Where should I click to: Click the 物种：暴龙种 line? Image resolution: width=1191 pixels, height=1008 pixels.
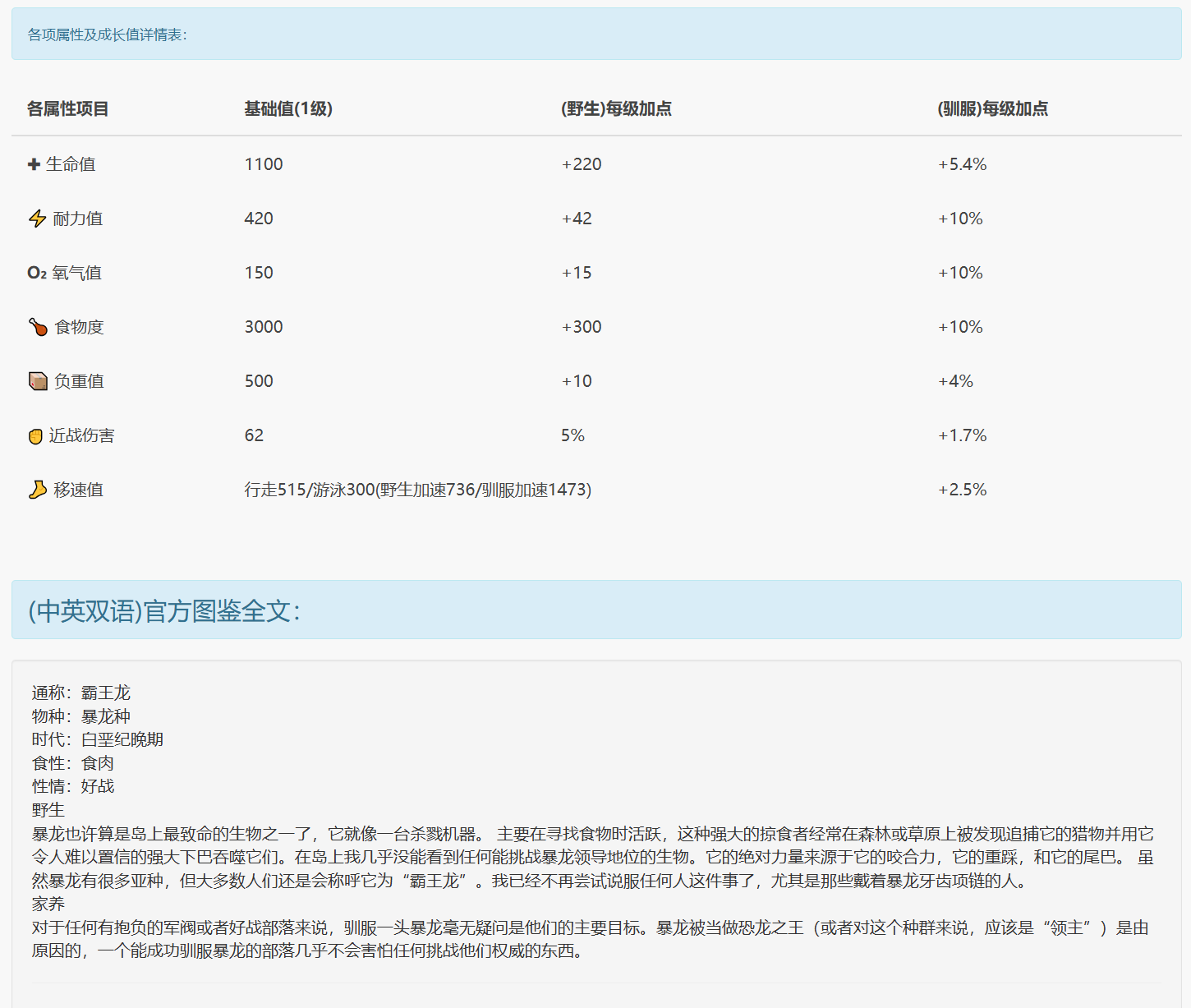(x=81, y=716)
